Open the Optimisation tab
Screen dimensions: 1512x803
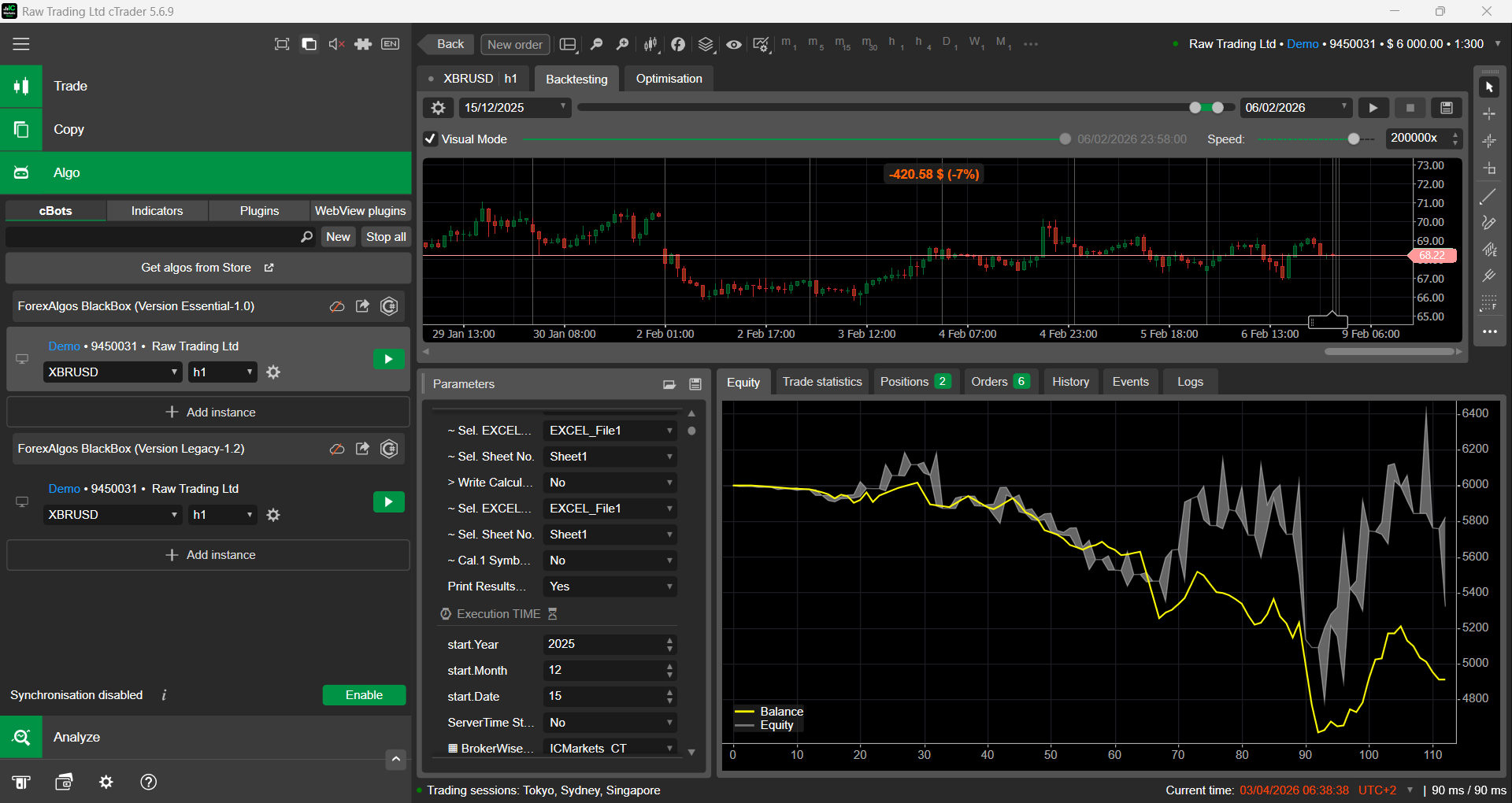point(669,79)
